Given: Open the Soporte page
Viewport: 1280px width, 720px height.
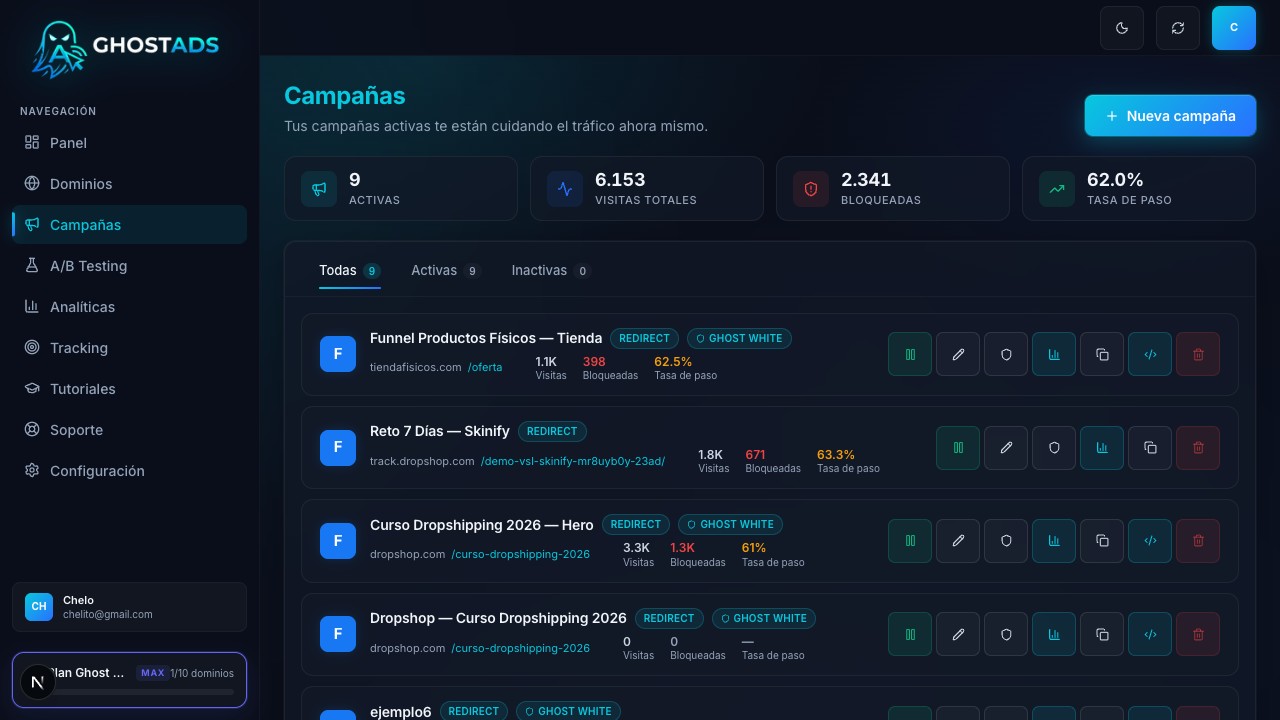Looking at the screenshot, I should (129, 430).
